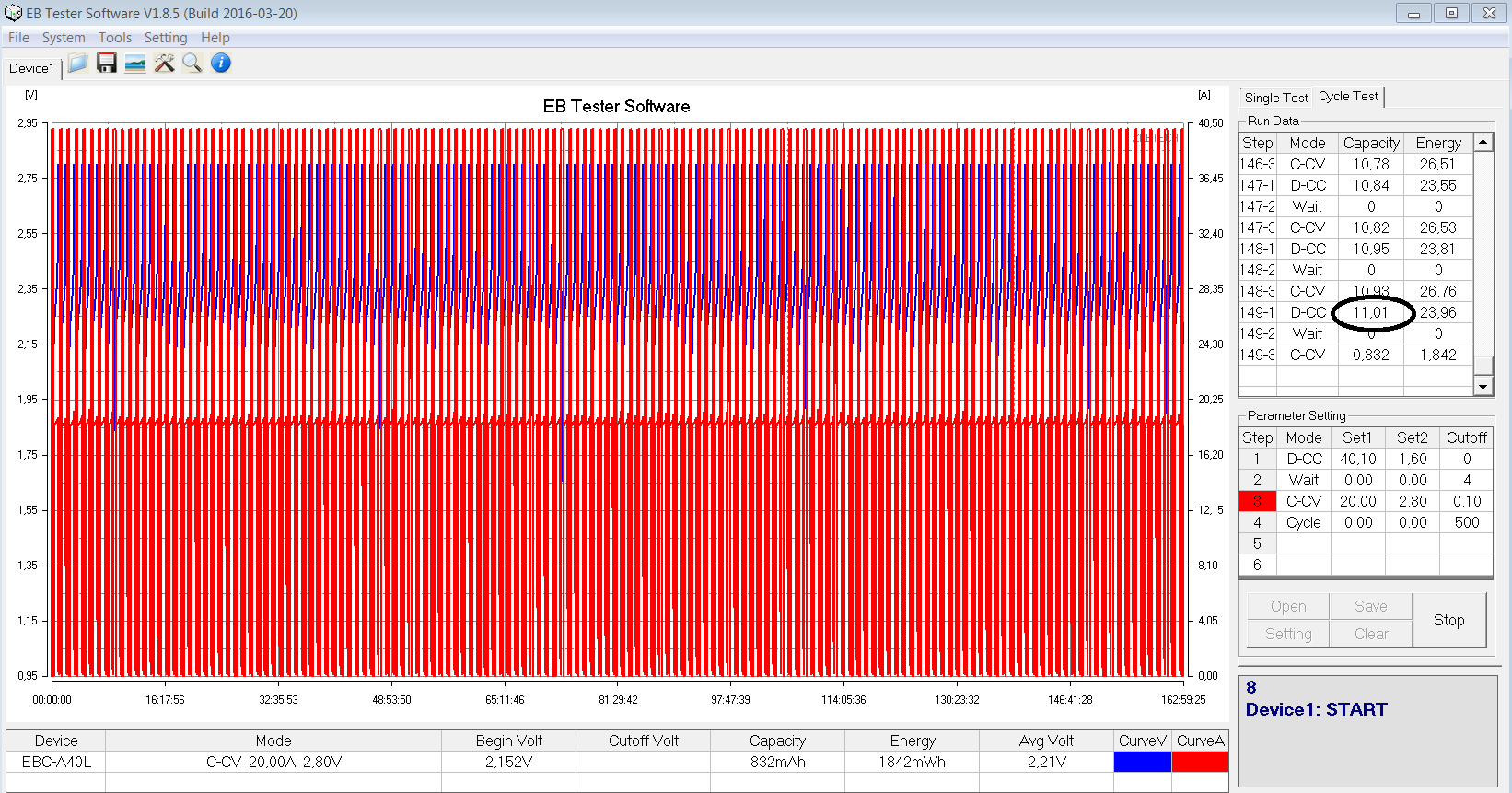Click the Clear button
The width and height of the screenshot is (1512, 793).
point(1371,634)
